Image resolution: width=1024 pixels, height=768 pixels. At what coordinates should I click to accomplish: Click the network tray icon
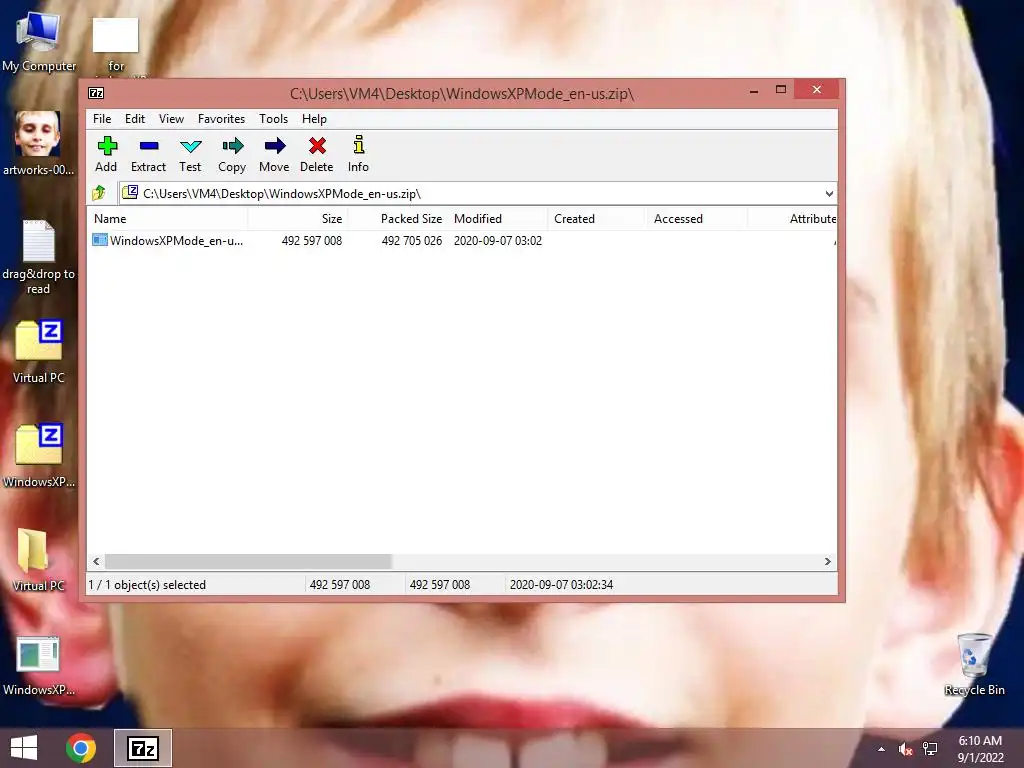930,749
